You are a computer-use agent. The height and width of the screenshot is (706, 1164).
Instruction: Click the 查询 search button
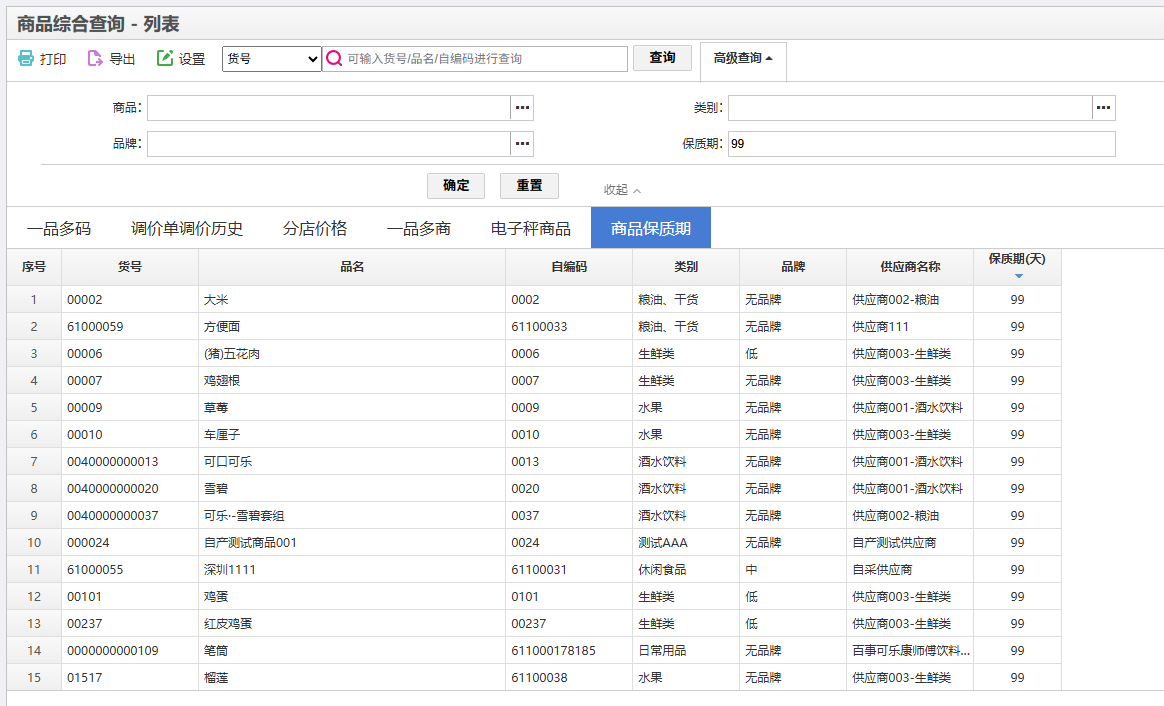click(662, 58)
